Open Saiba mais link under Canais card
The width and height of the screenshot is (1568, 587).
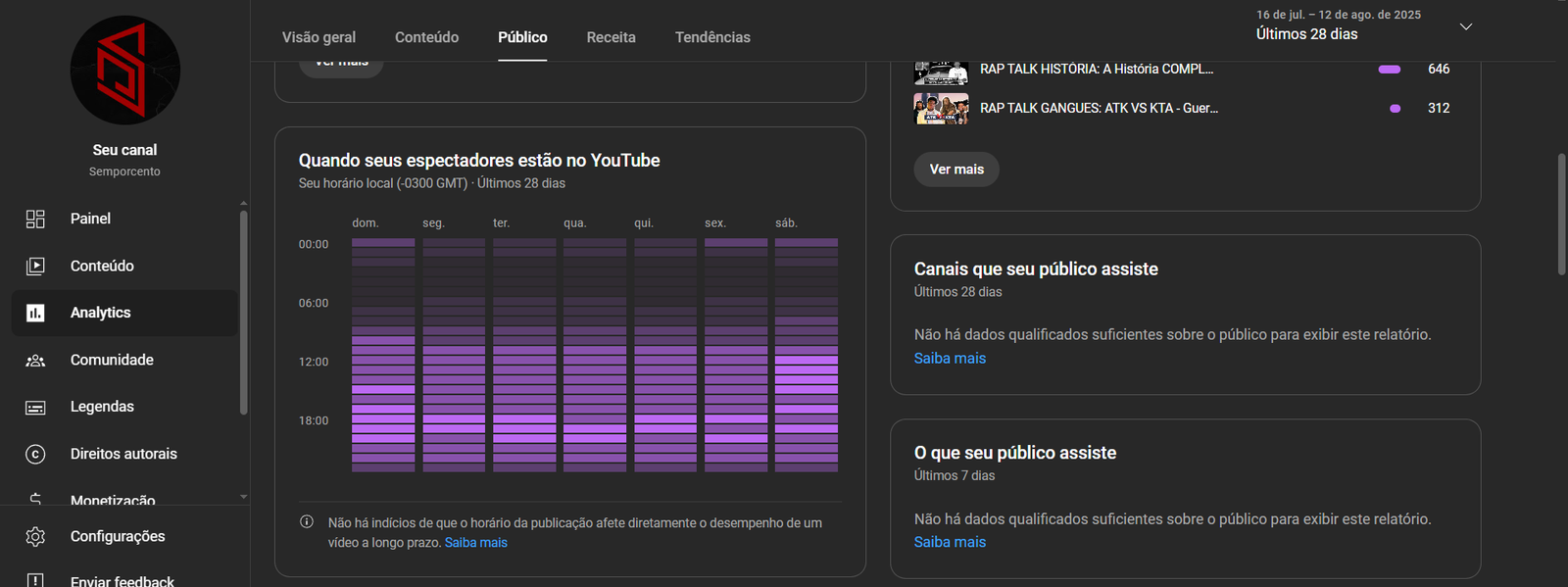pos(950,359)
